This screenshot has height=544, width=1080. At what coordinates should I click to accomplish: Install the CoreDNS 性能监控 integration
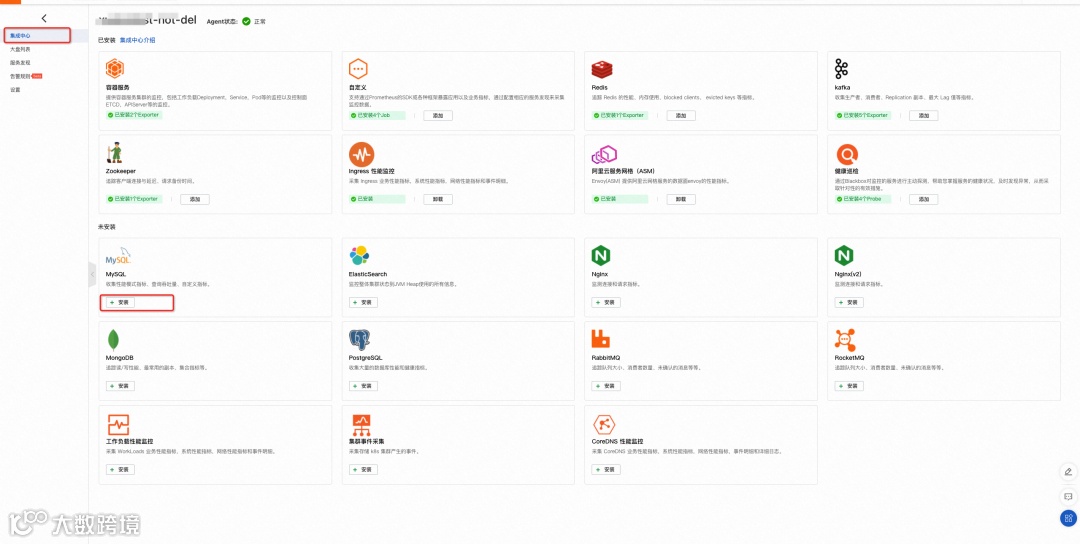tap(606, 470)
